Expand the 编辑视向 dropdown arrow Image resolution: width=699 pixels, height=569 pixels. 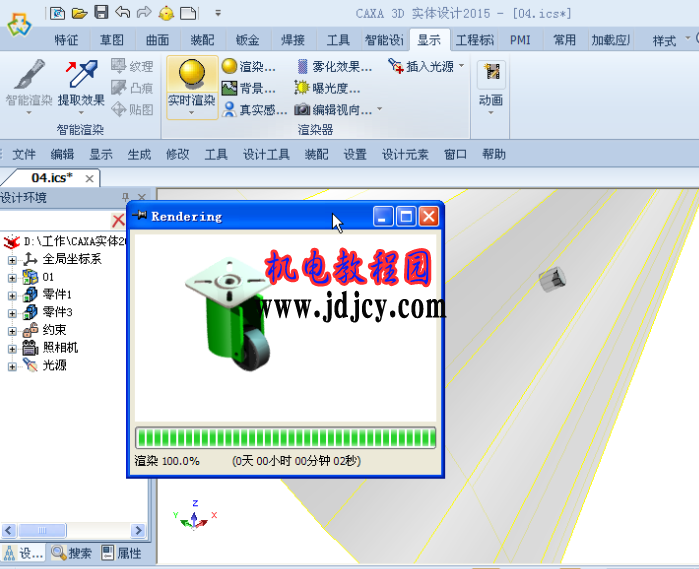click(380, 108)
